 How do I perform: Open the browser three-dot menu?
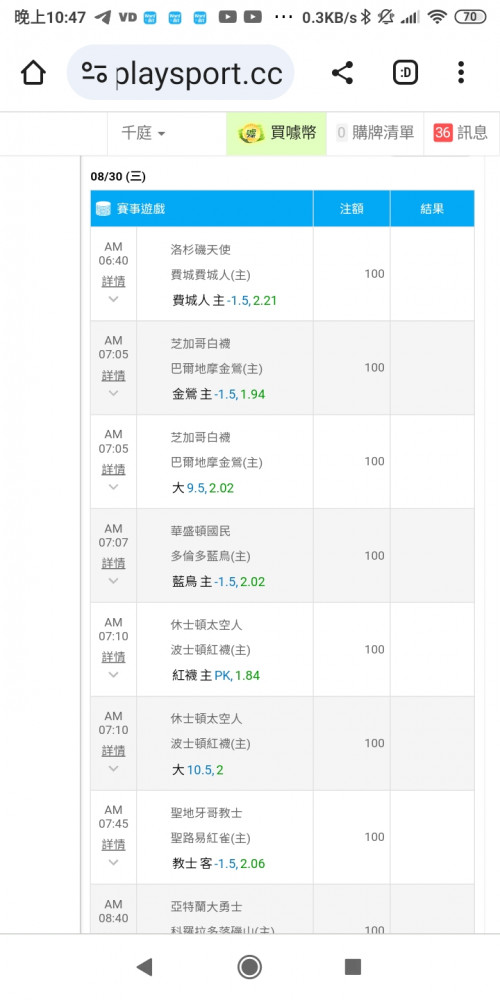point(460,73)
